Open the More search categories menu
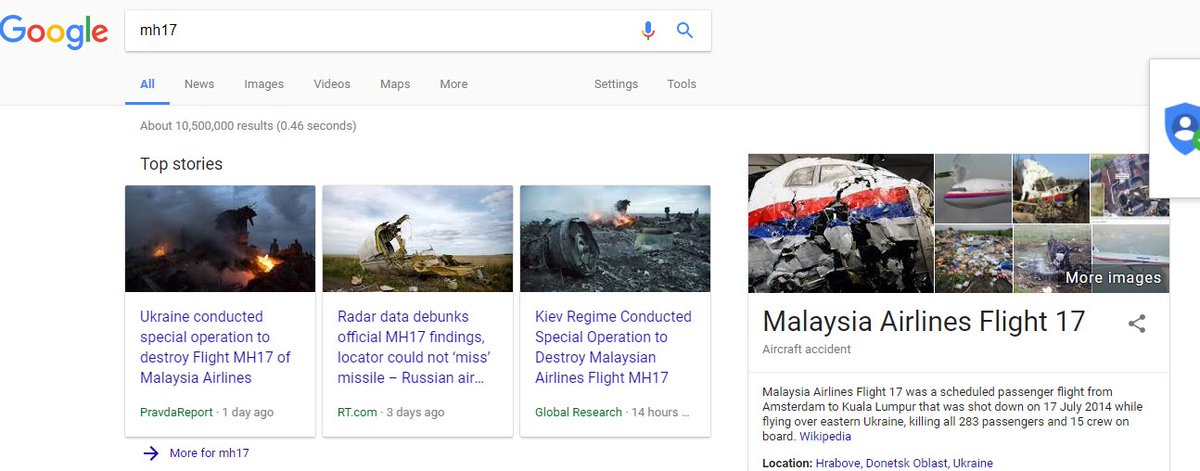This screenshot has height=471, width=1200. (x=454, y=84)
